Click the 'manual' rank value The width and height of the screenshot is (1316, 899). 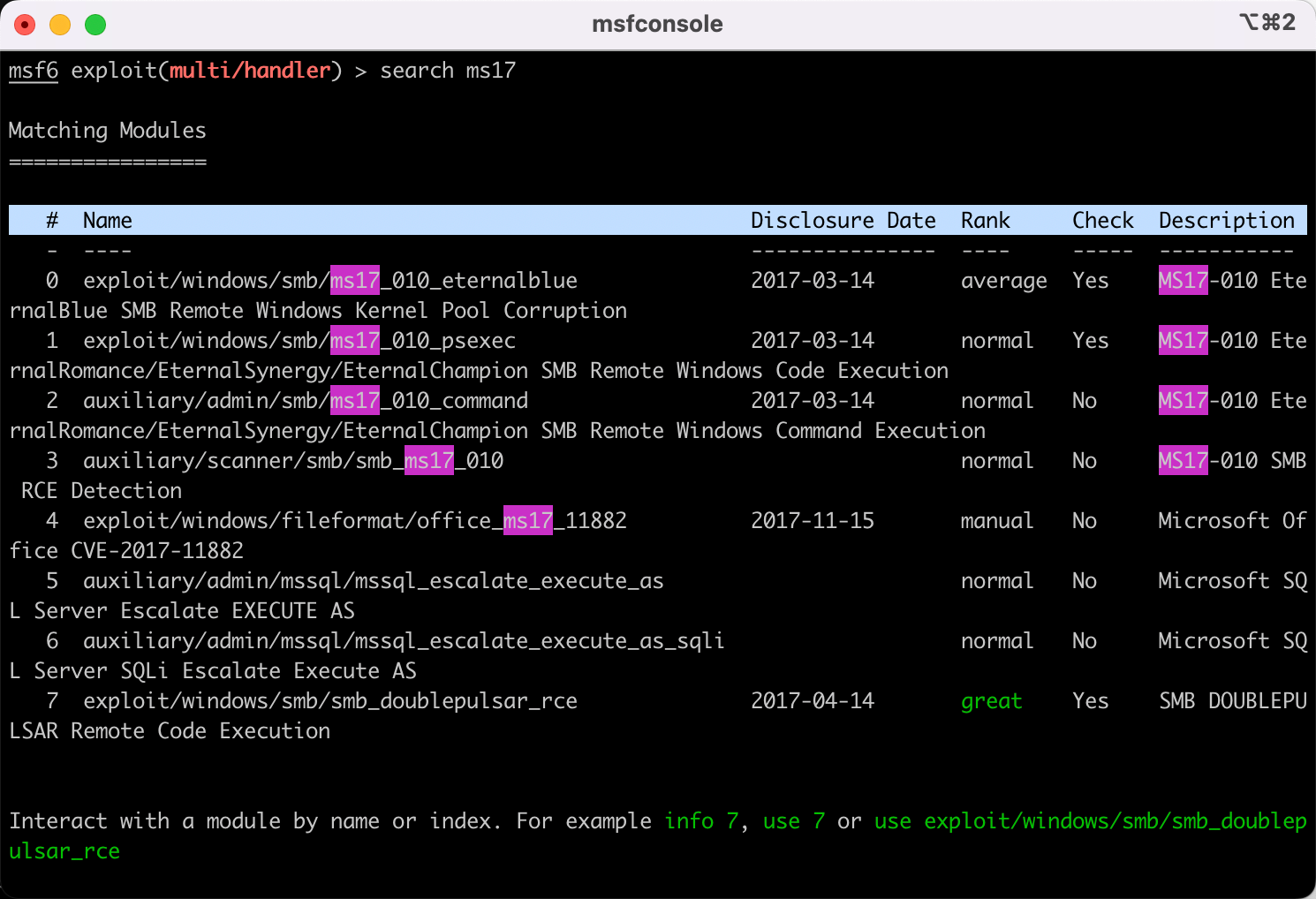997,521
